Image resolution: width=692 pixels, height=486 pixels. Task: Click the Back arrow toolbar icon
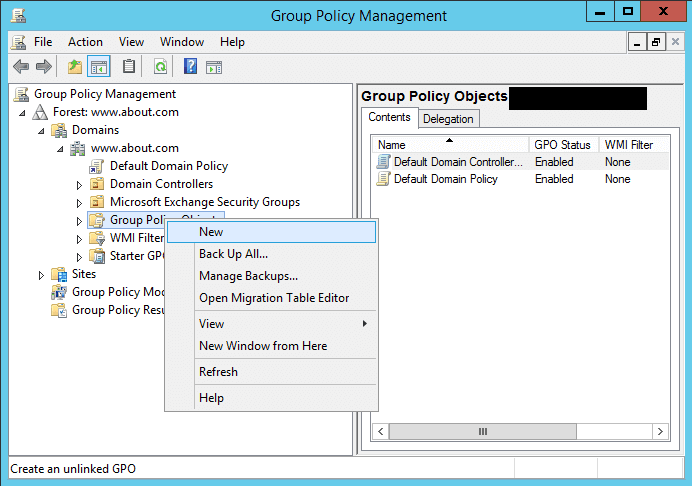tap(20, 67)
